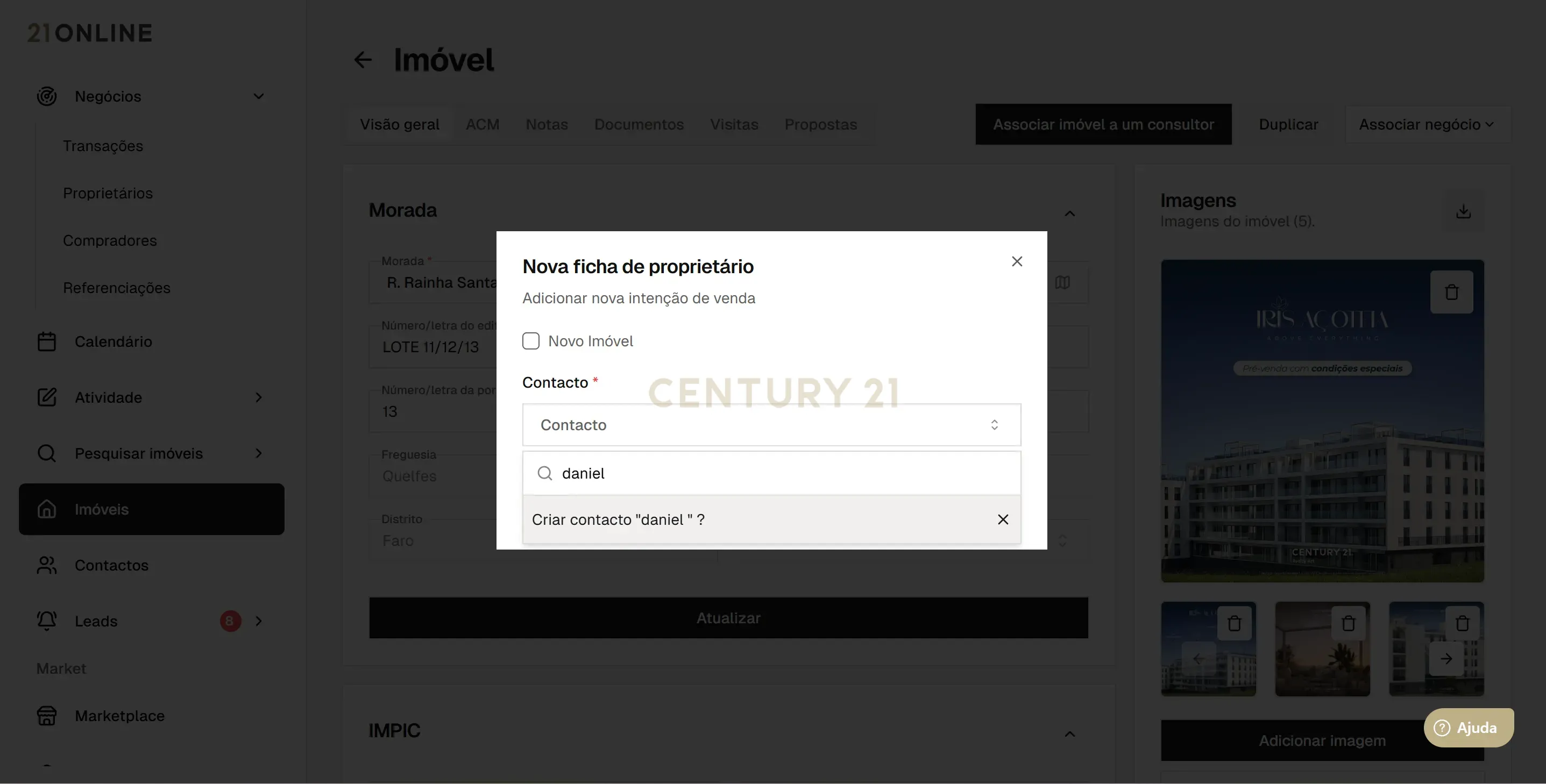Expand the Leads sidebar submenu
This screenshot has width=1546, height=784.
pos(259,621)
